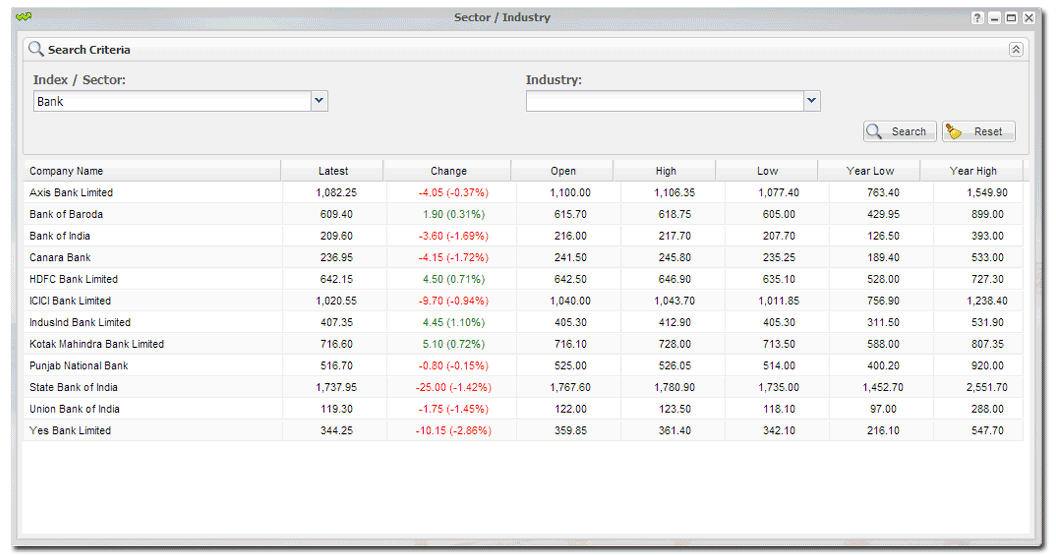Viewport: 1056px width, 555px height.
Task: Click ICICI Bank open value 1,040.00
Action: tap(570, 300)
